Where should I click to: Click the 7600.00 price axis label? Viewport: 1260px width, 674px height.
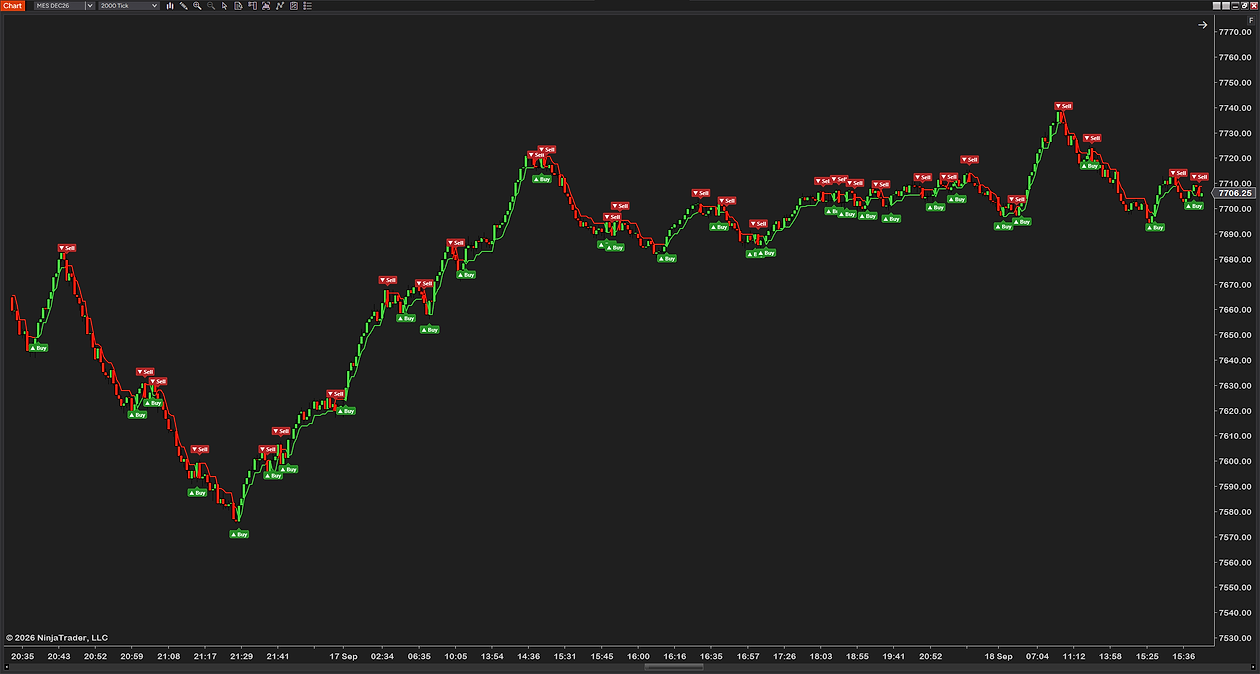[1236, 461]
